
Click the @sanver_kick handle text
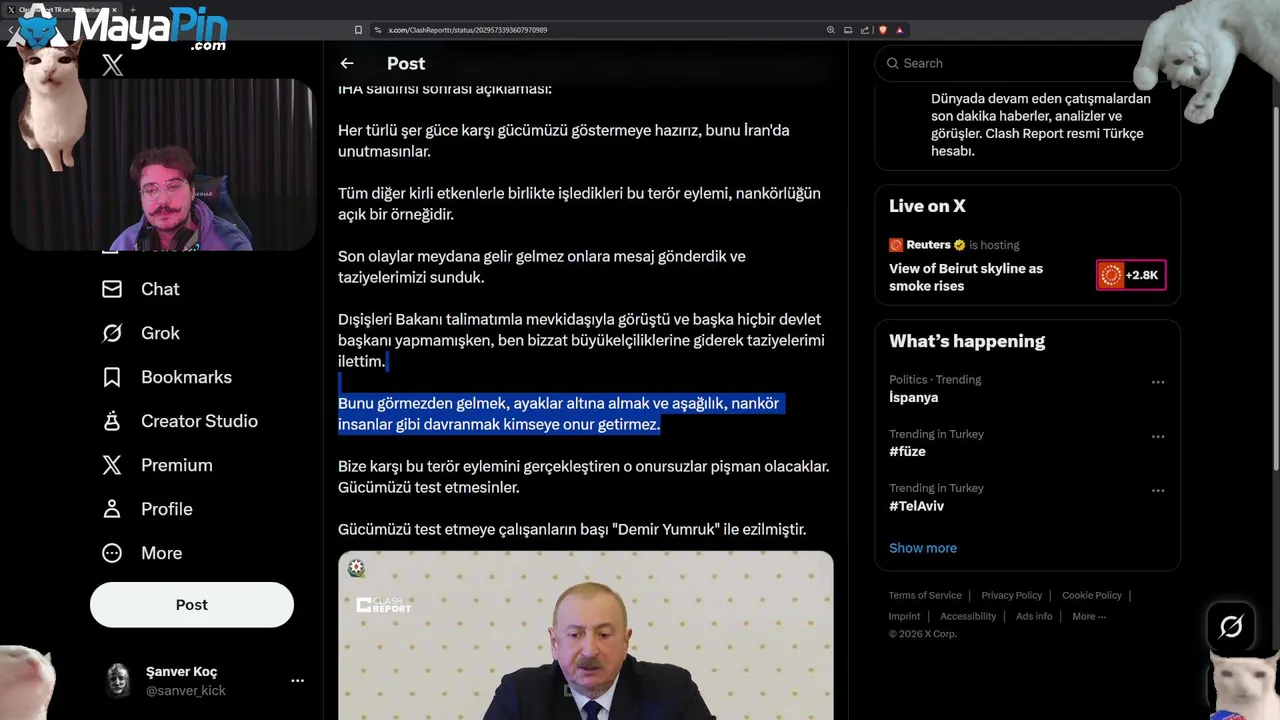pyautogui.click(x=186, y=690)
